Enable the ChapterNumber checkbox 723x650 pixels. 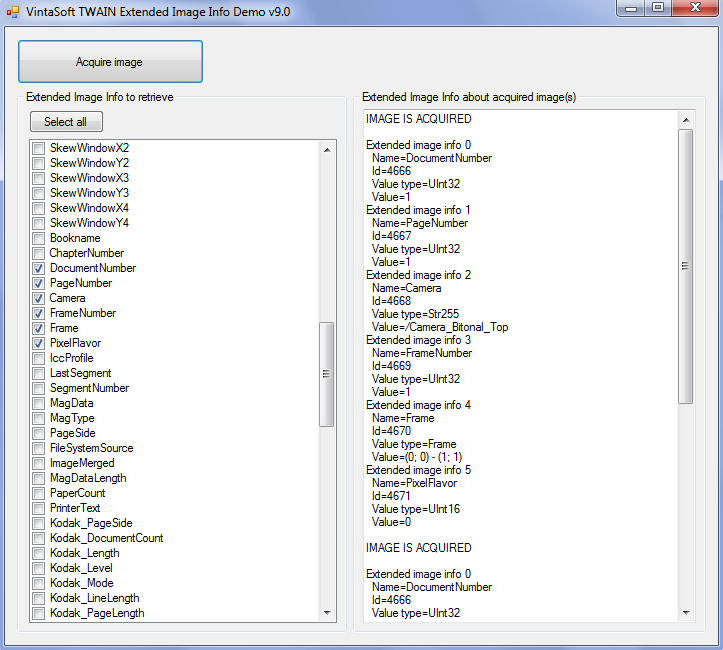click(x=39, y=254)
